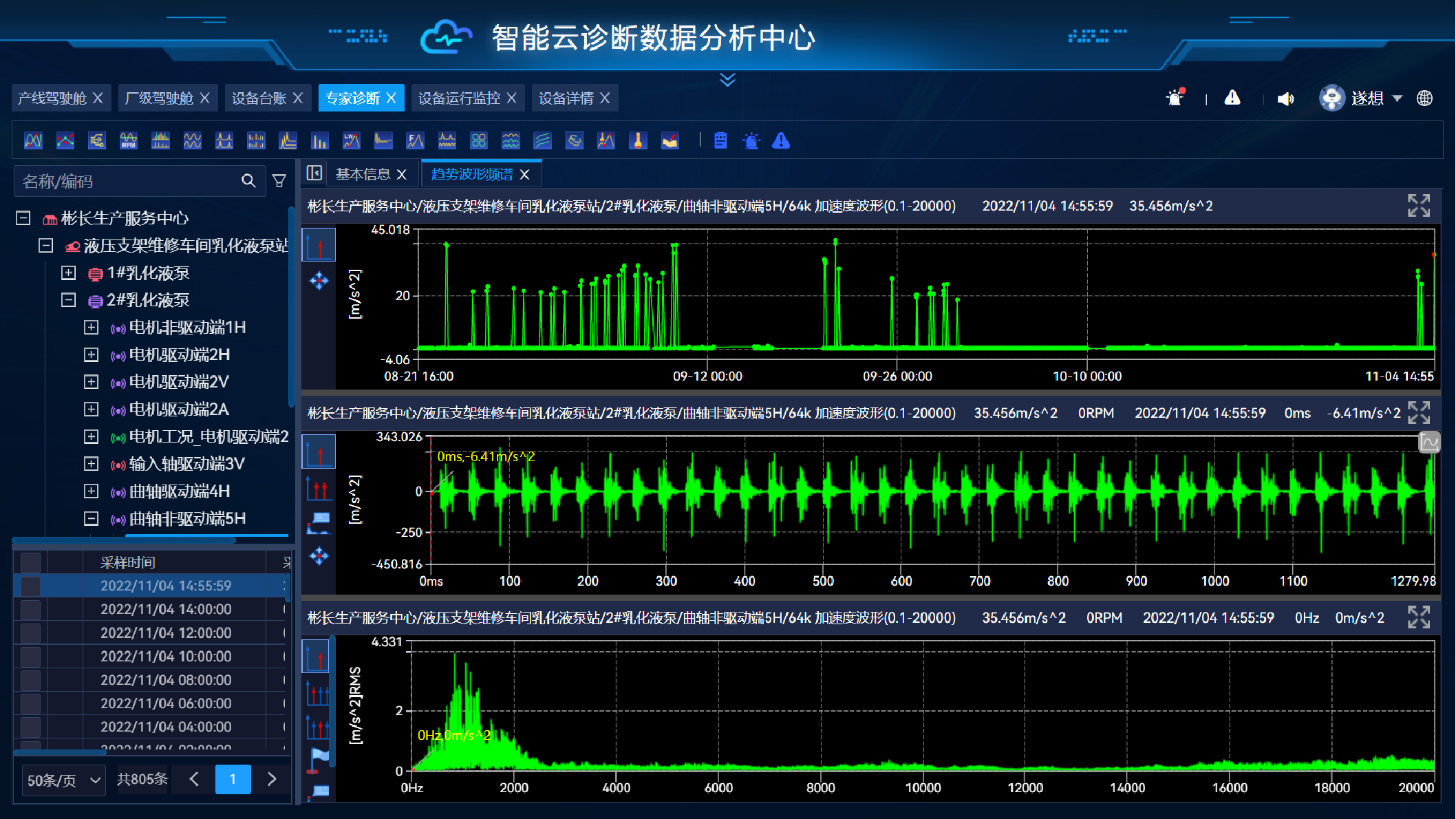Check the box for 2022/11/04 14:00:00 row
Viewport: 1456px width, 819px height.
click(30, 609)
